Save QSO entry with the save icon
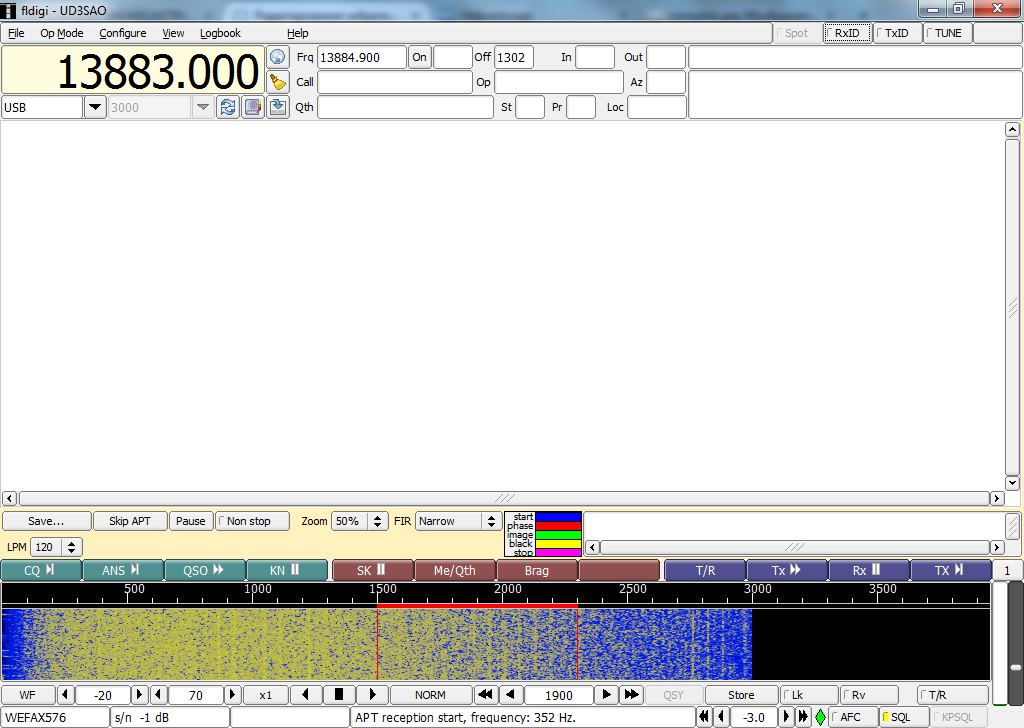 point(278,107)
